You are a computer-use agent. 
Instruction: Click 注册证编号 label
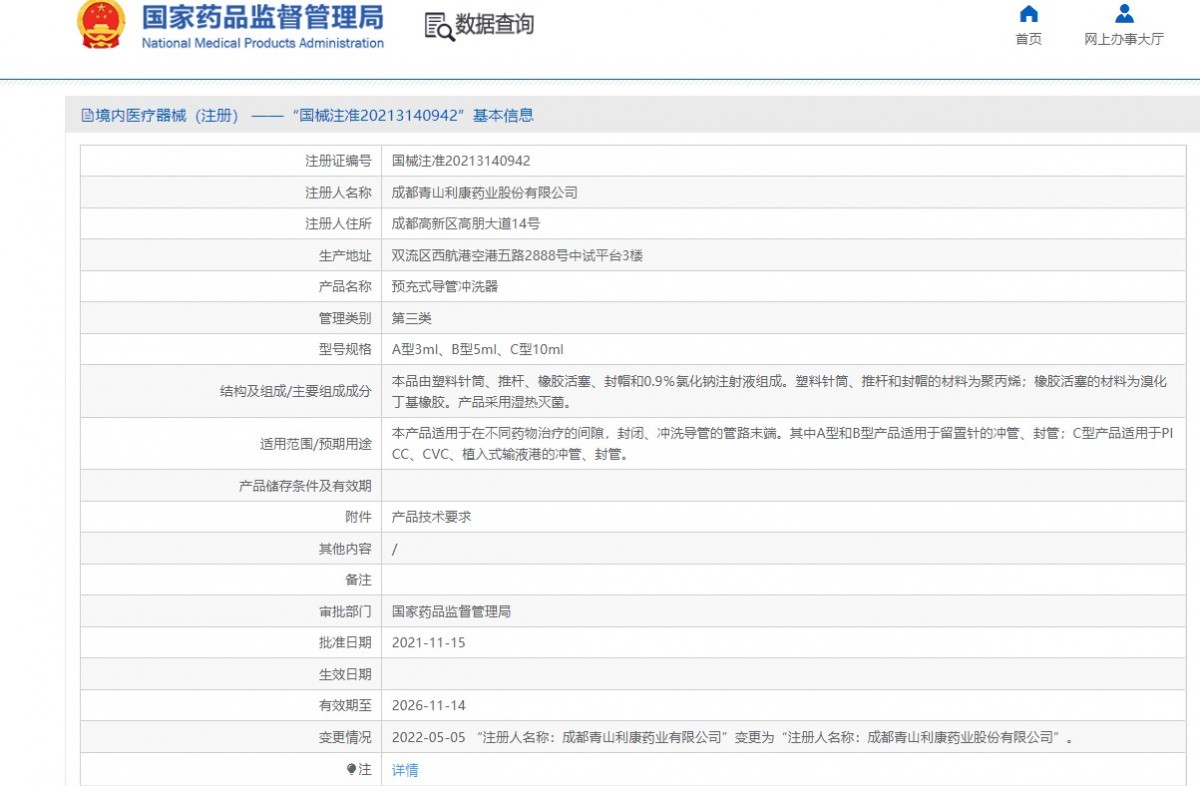(338, 161)
